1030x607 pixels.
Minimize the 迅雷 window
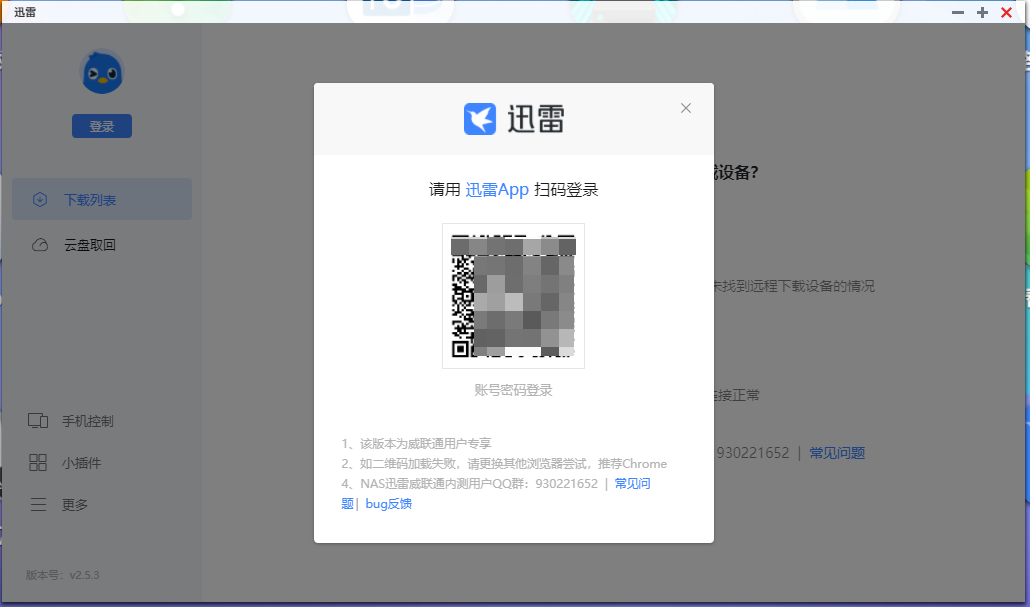[x=958, y=12]
